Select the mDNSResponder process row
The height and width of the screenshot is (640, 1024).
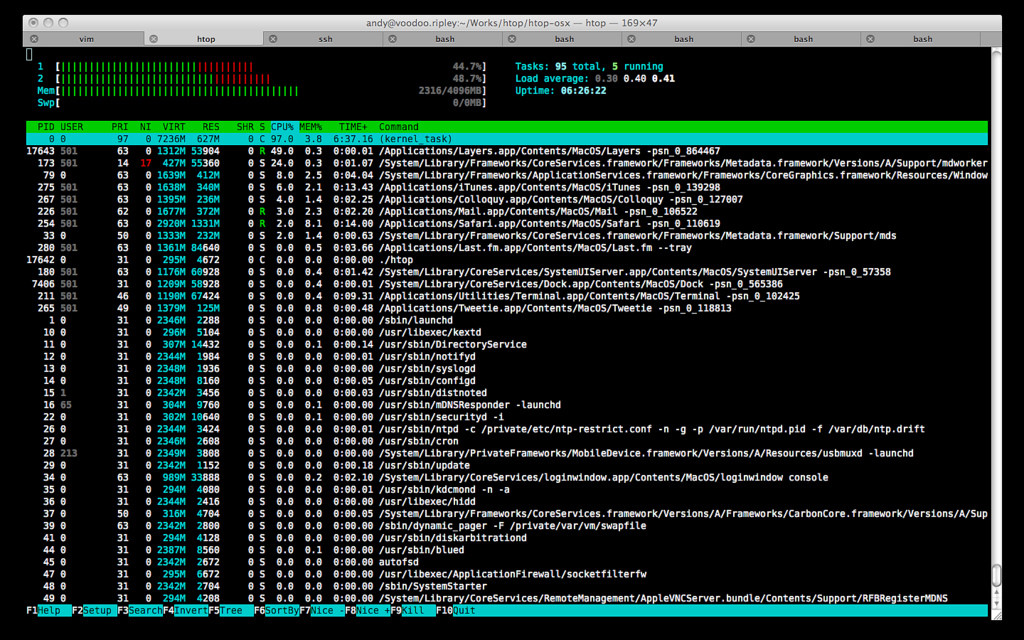[507, 405]
